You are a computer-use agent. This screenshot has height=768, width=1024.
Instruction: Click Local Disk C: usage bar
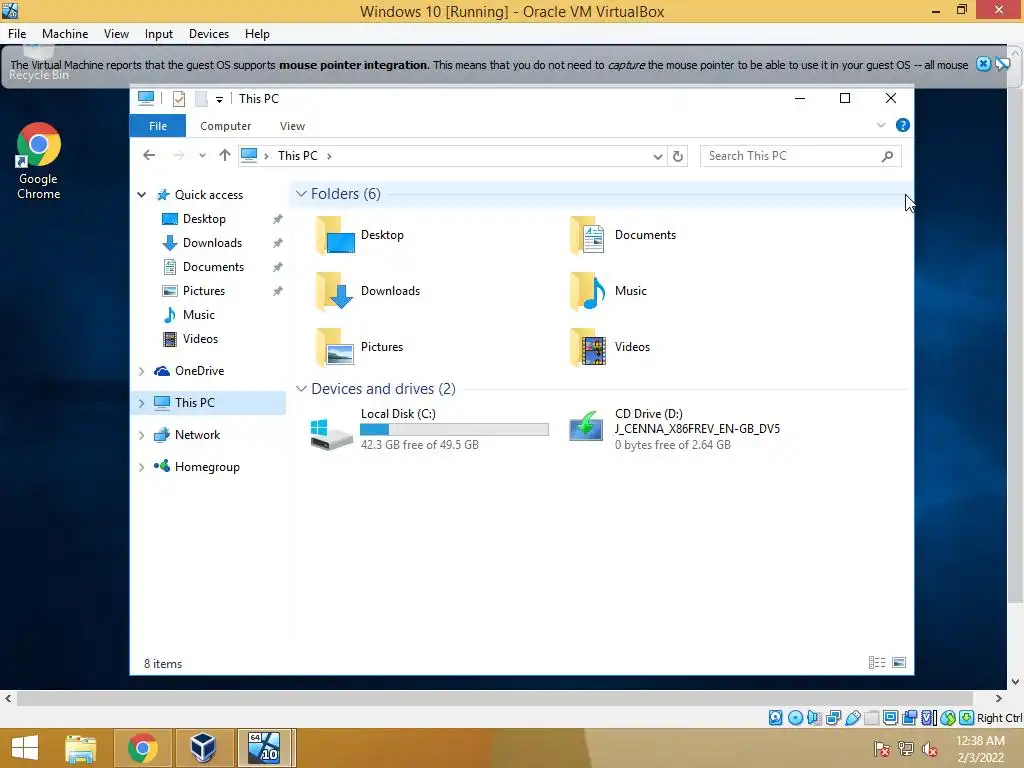pyautogui.click(x=455, y=429)
